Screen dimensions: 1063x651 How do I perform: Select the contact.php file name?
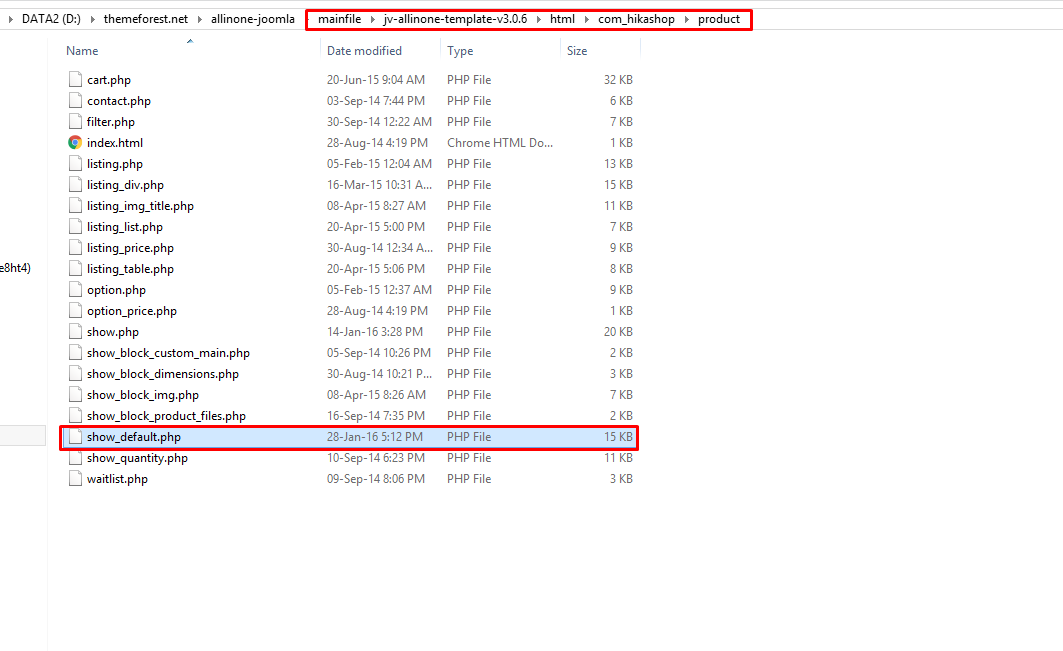tap(119, 100)
